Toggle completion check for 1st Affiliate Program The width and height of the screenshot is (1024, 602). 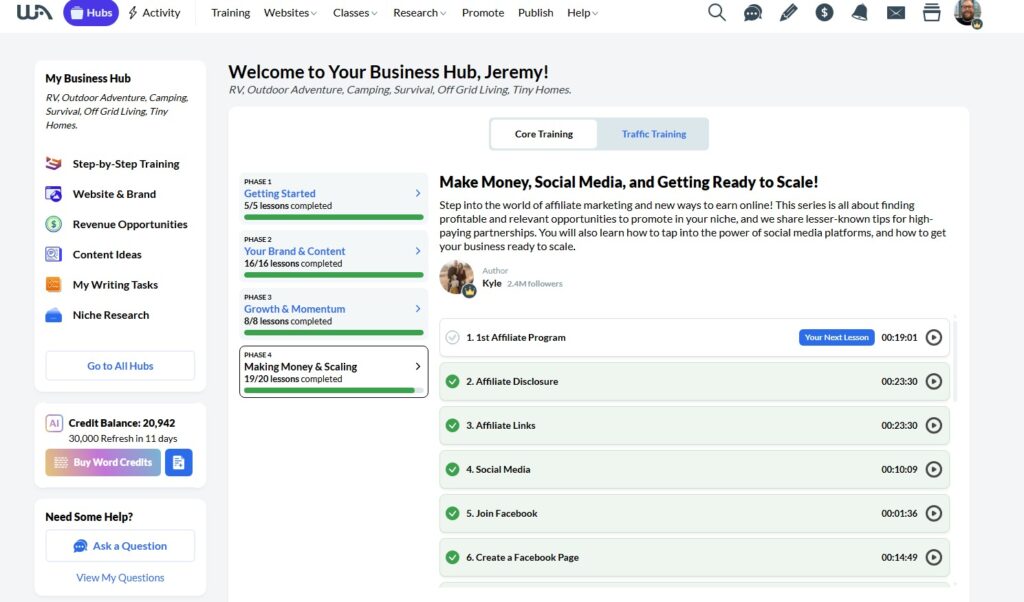[452, 338]
